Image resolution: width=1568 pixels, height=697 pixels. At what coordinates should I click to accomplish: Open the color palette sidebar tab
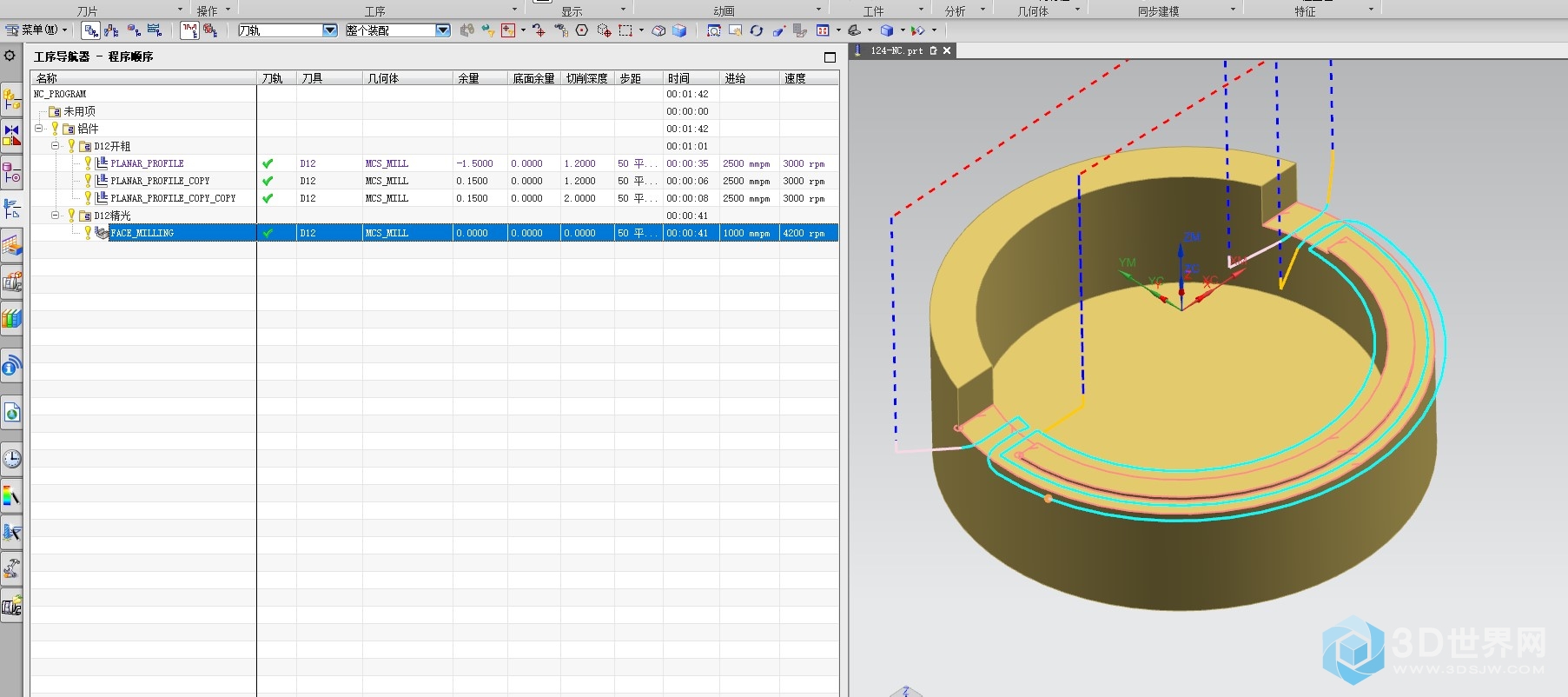pyautogui.click(x=11, y=495)
